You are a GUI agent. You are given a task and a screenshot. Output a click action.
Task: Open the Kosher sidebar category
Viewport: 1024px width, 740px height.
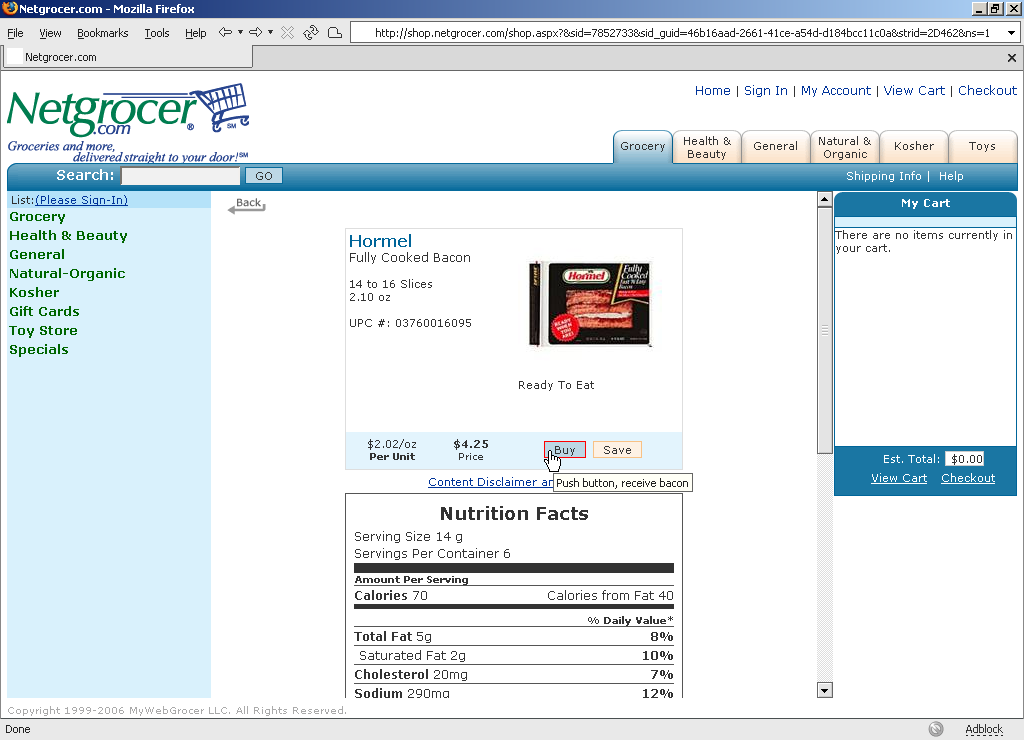34,293
